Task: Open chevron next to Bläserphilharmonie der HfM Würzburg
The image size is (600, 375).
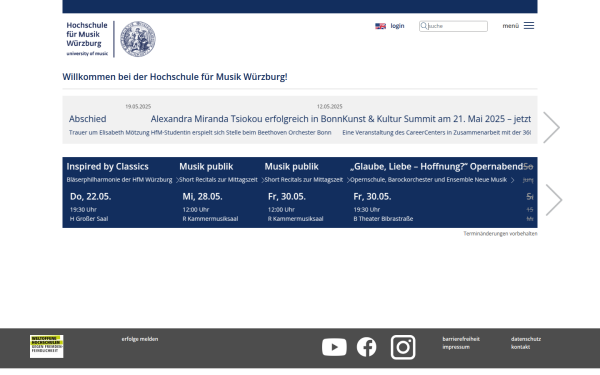Action: [177, 180]
